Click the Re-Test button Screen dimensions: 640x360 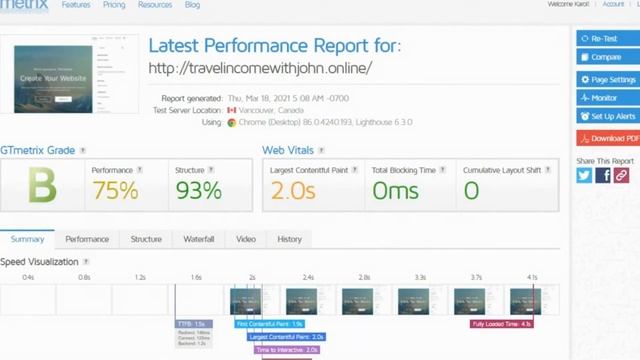coord(608,38)
